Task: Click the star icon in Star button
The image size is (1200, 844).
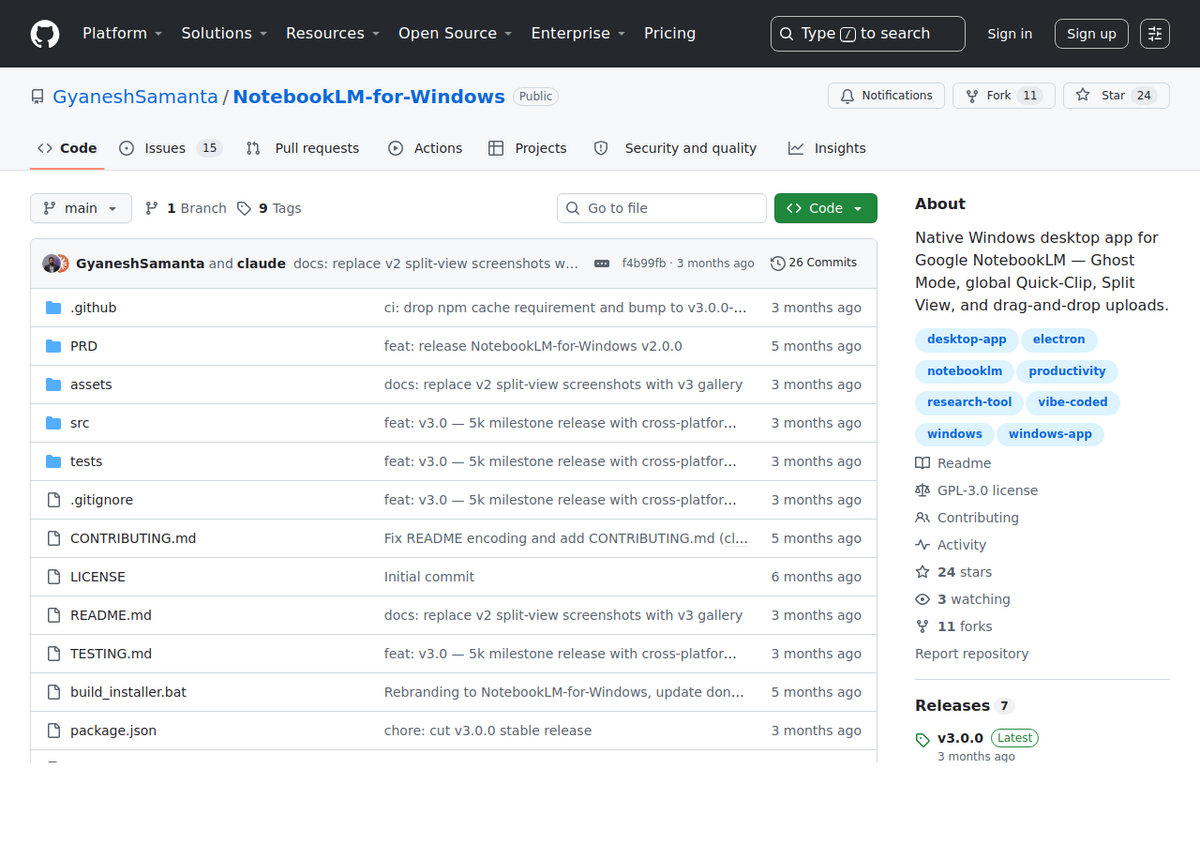Action: coord(1083,96)
